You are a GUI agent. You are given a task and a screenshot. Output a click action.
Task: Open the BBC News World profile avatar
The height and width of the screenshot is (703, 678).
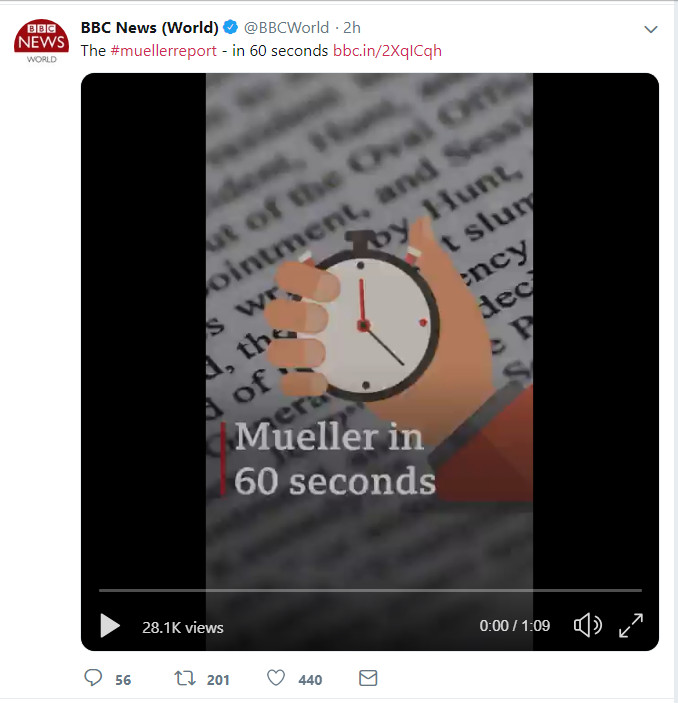pyautogui.click(x=41, y=41)
